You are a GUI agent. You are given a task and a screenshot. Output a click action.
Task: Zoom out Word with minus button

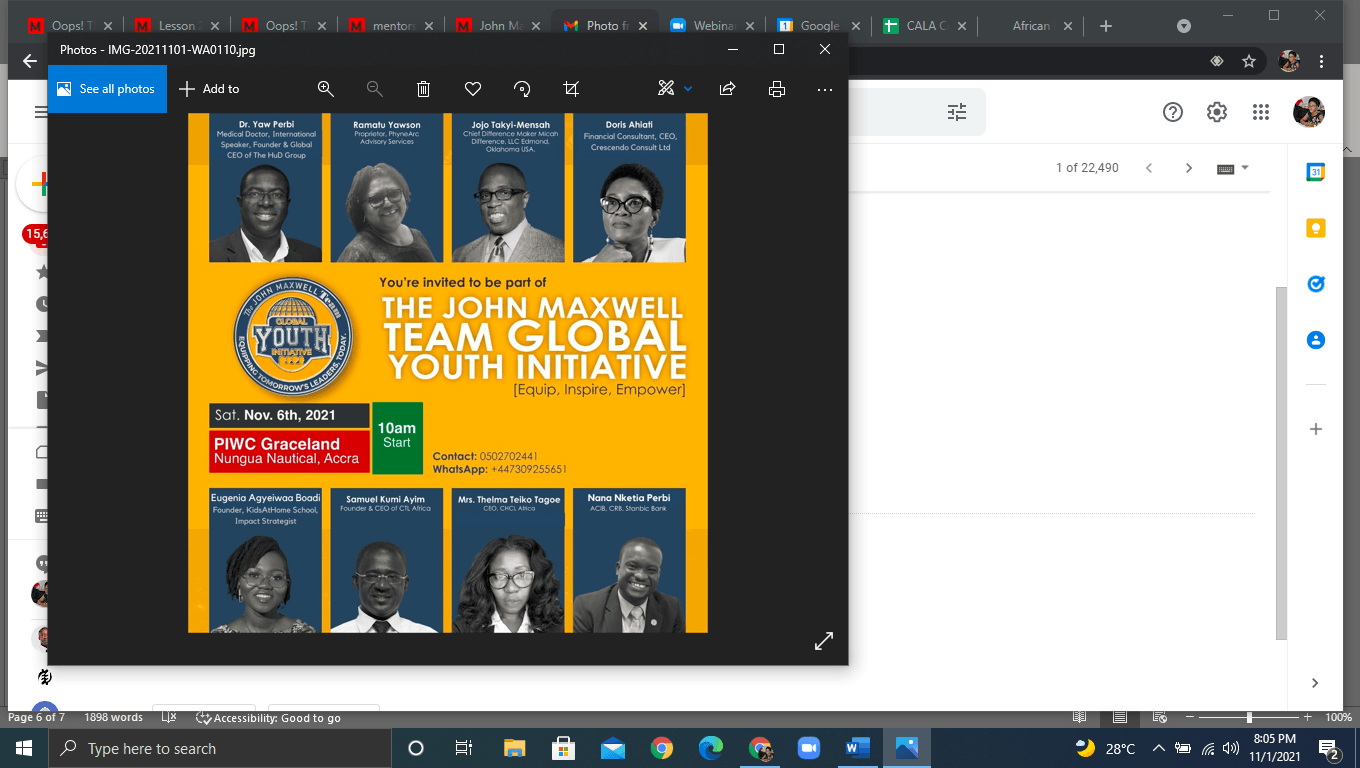pyautogui.click(x=1188, y=717)
